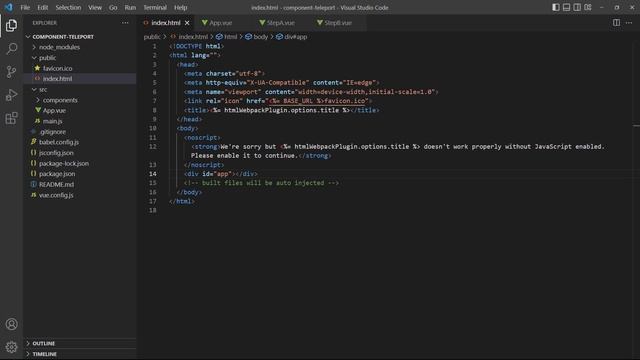Split the editor right
Screen dimensions: 640x360
[616, 23]
